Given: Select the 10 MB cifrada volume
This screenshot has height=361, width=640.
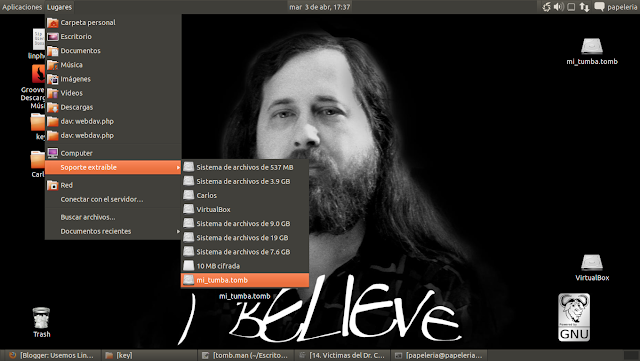Looking at the screenshot, I should (x=245, y=266).
